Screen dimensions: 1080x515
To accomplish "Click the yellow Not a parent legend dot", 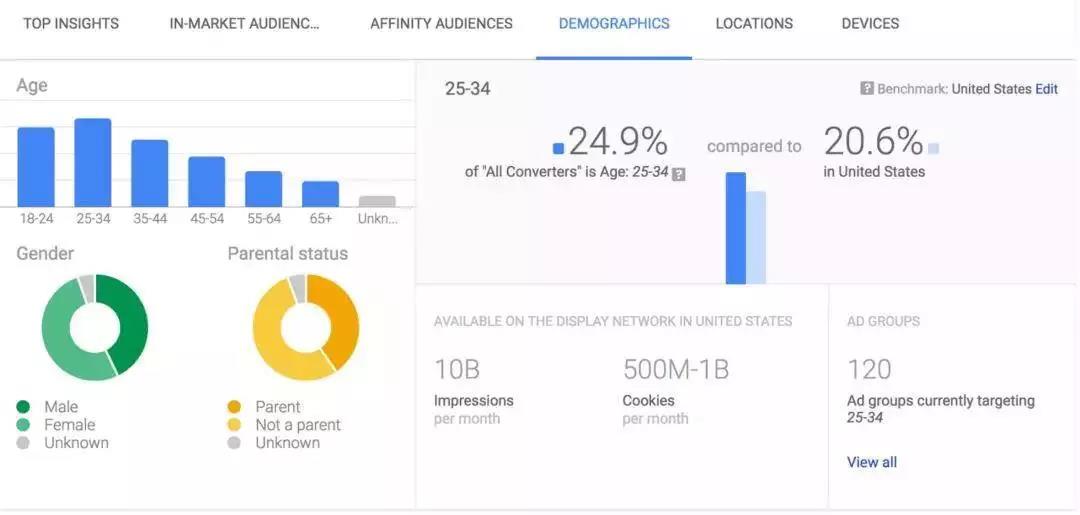I will point(234,425).
